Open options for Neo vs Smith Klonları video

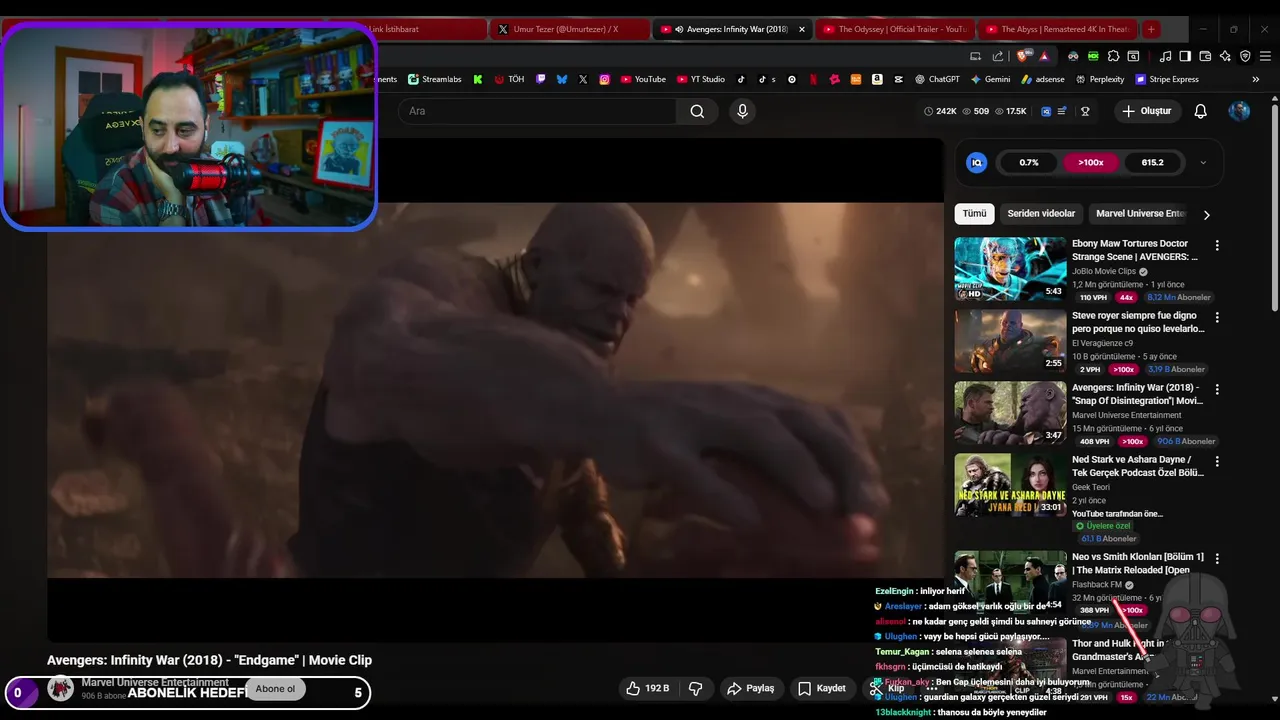[1217, 558]
